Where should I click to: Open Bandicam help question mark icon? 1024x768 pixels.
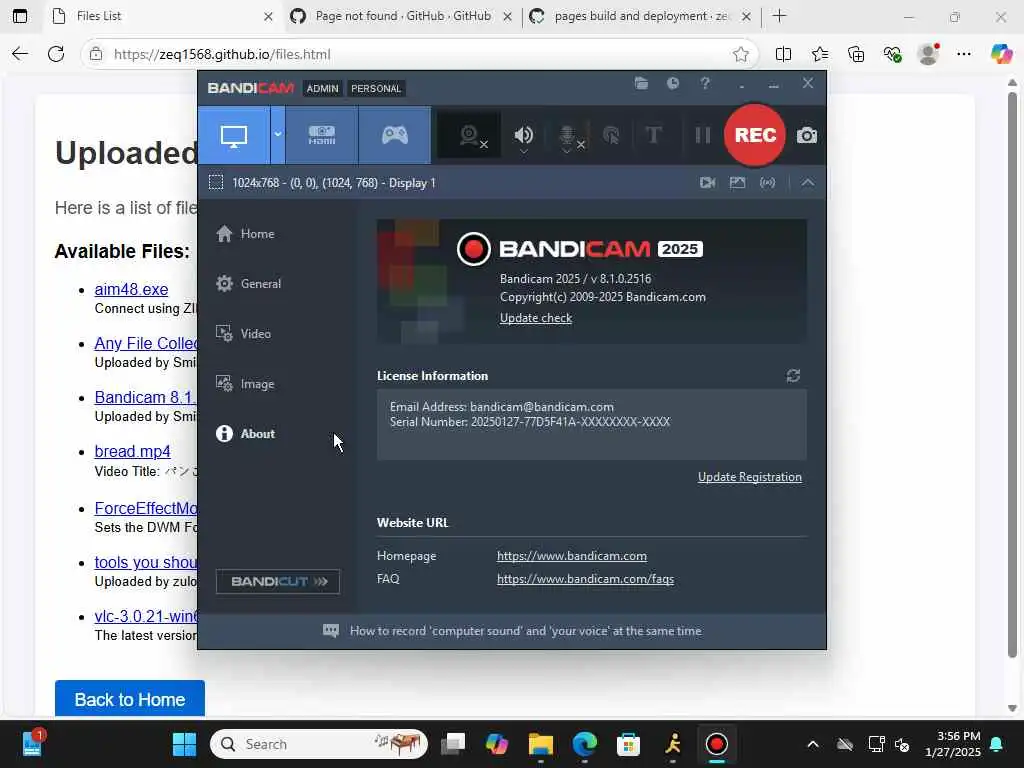(705, 84)
